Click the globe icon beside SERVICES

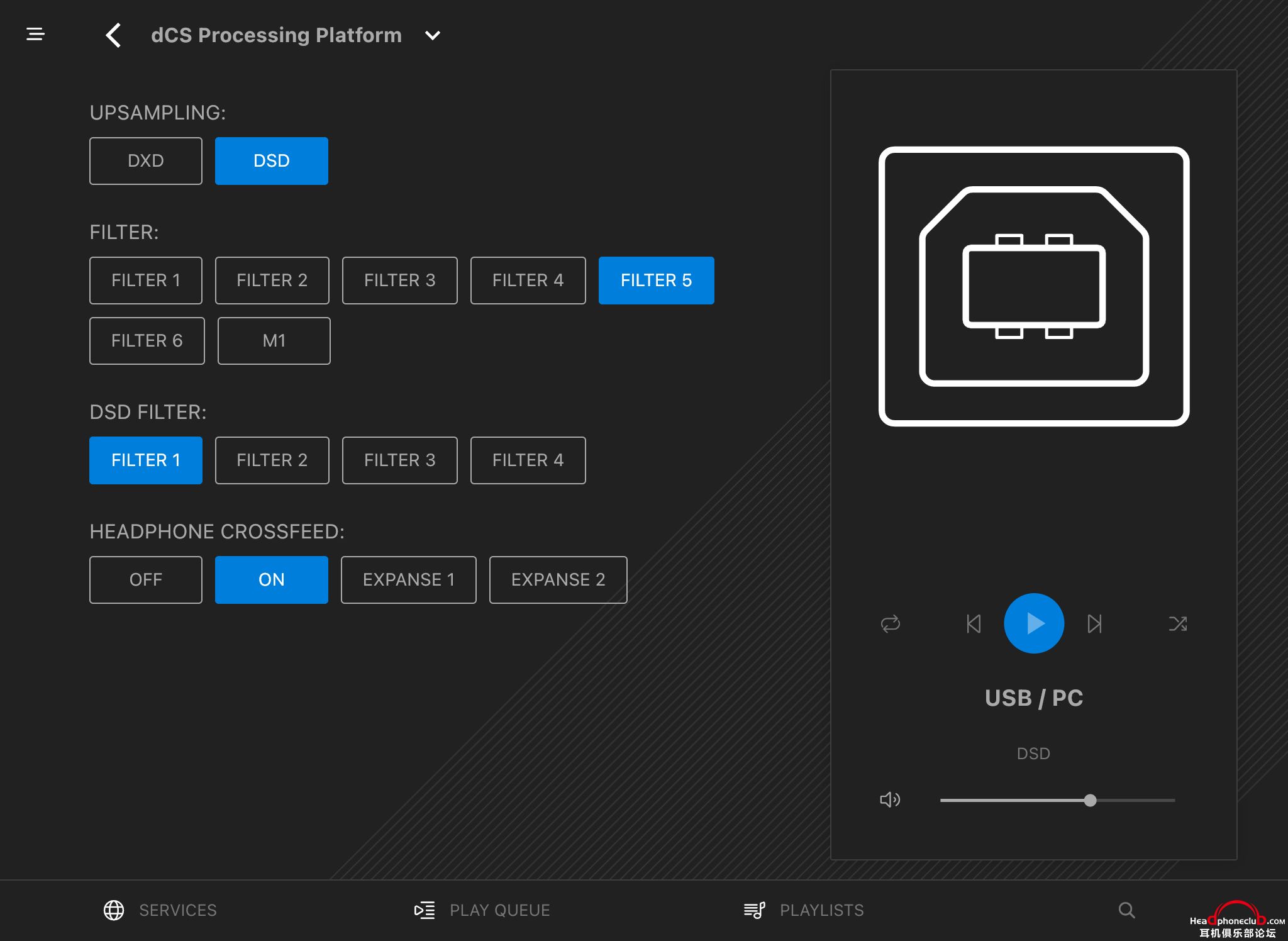[114, 910]
